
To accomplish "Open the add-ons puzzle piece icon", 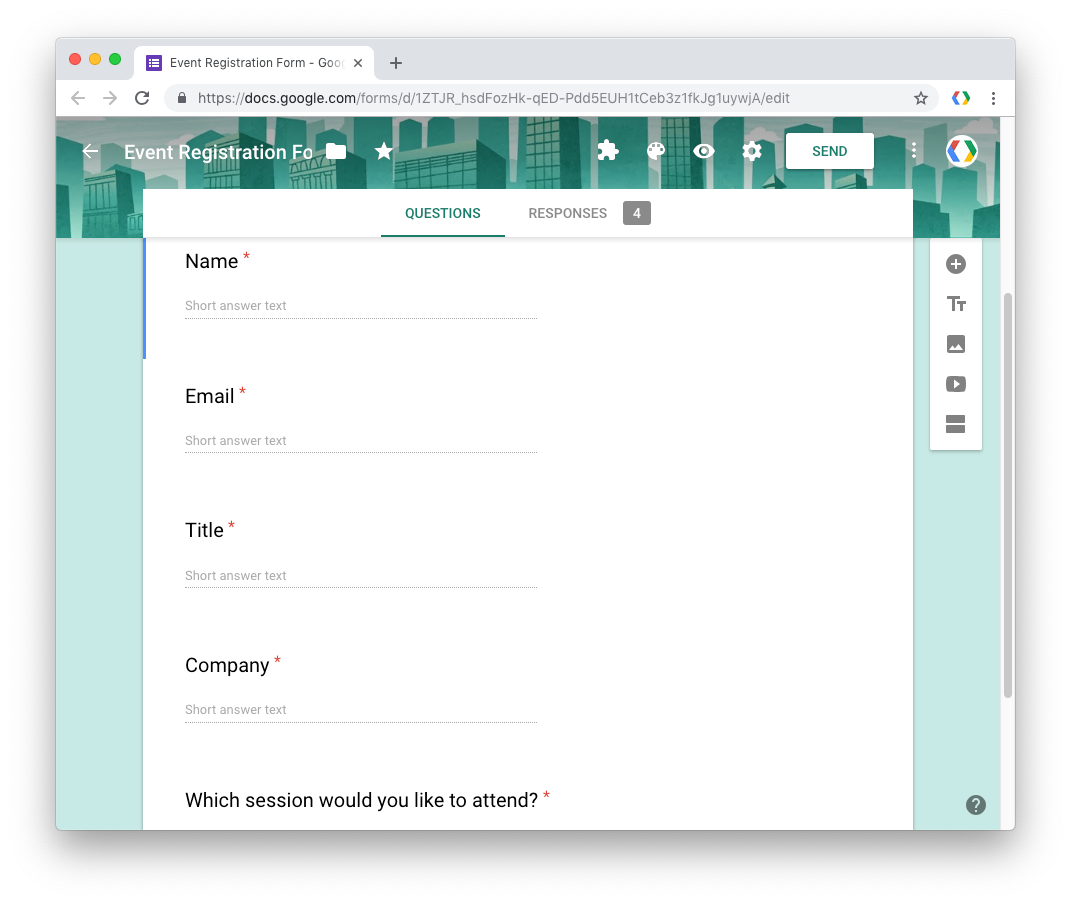I will coord(607,151).
